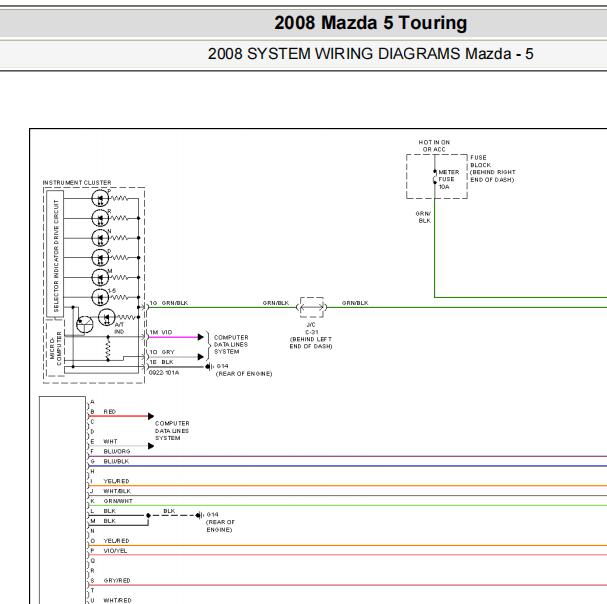Click the 1-5 indicator LED symbol
The image size is (607, 604).
[x=100, y=297]
